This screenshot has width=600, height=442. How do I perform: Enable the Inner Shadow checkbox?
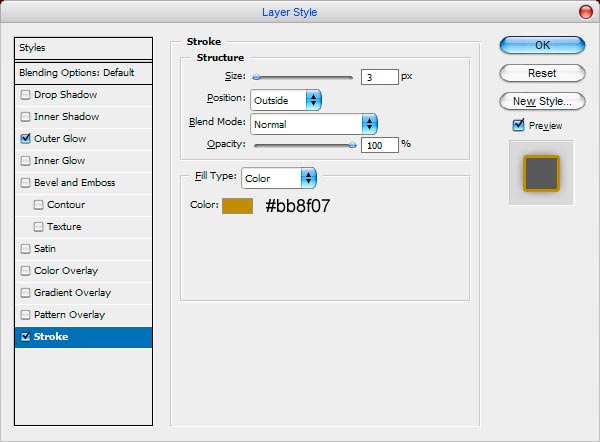(x=25, y=117)
